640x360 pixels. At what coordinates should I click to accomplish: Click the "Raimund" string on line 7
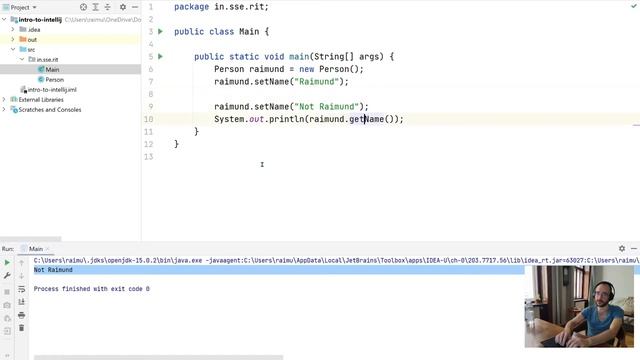[316, 82]
